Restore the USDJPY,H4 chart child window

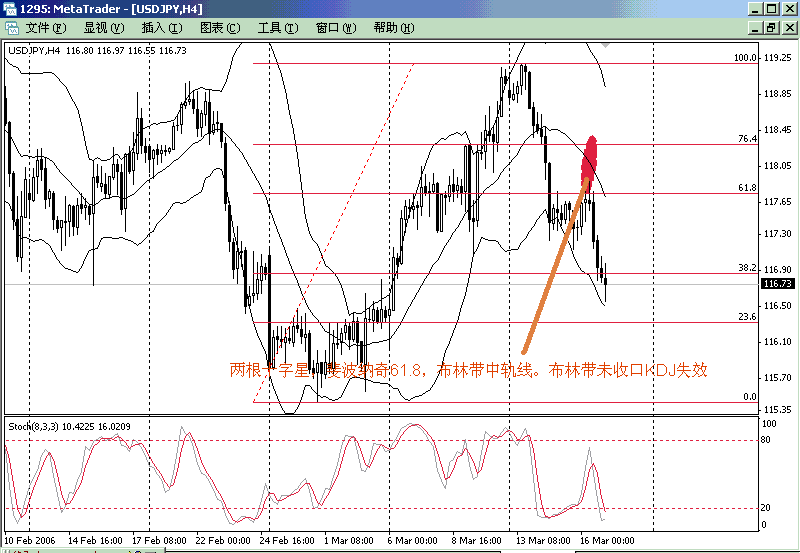tap(771, 28)
